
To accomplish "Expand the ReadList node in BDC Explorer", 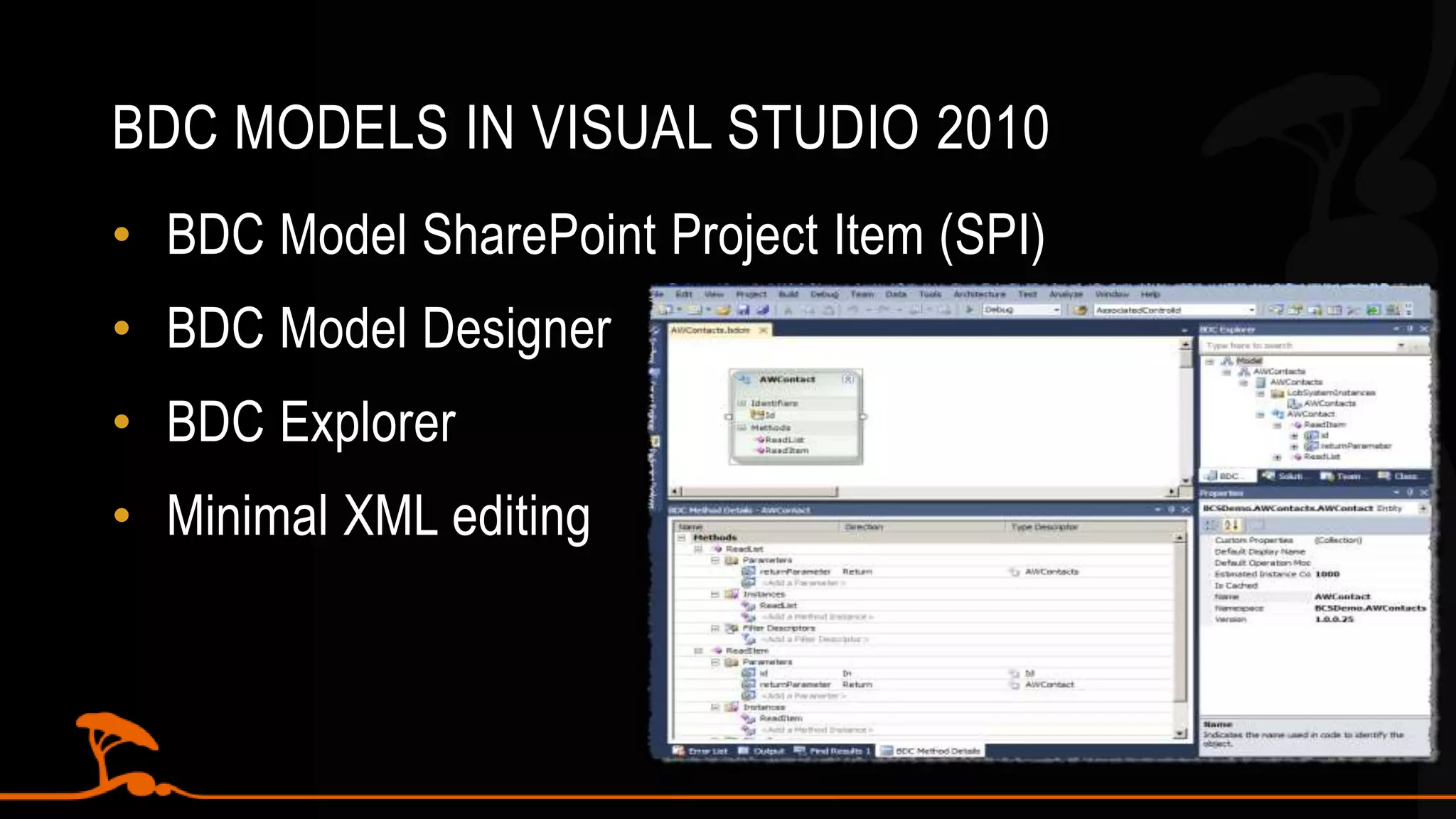I will tap(1278, 457).
